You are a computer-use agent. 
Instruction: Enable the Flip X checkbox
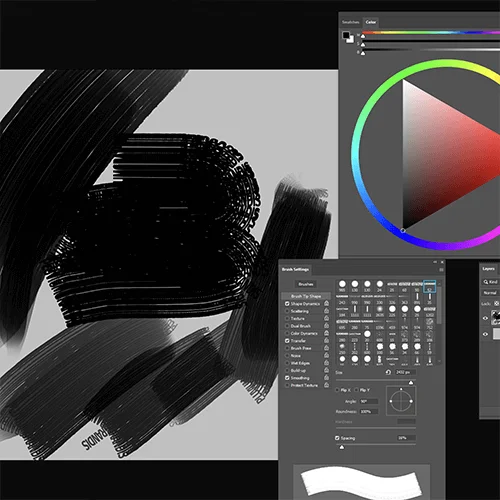[x=337, y=390]
